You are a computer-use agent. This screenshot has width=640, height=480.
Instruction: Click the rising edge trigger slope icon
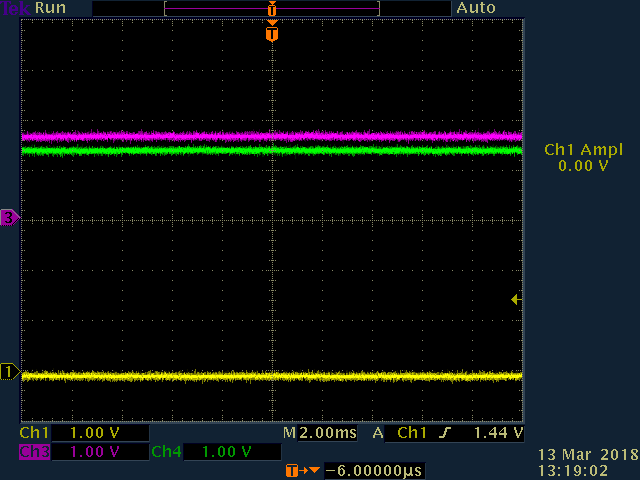click(445, 433)
